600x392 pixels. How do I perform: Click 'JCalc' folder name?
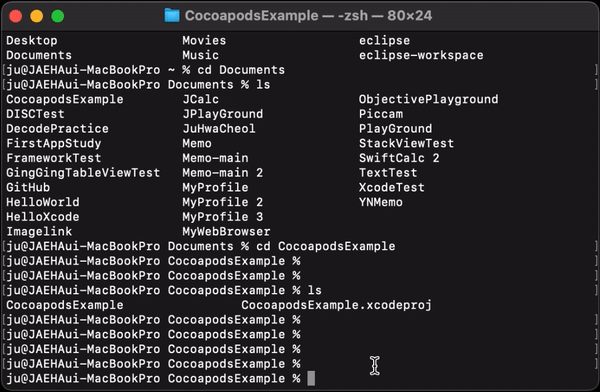coord(201,99)
